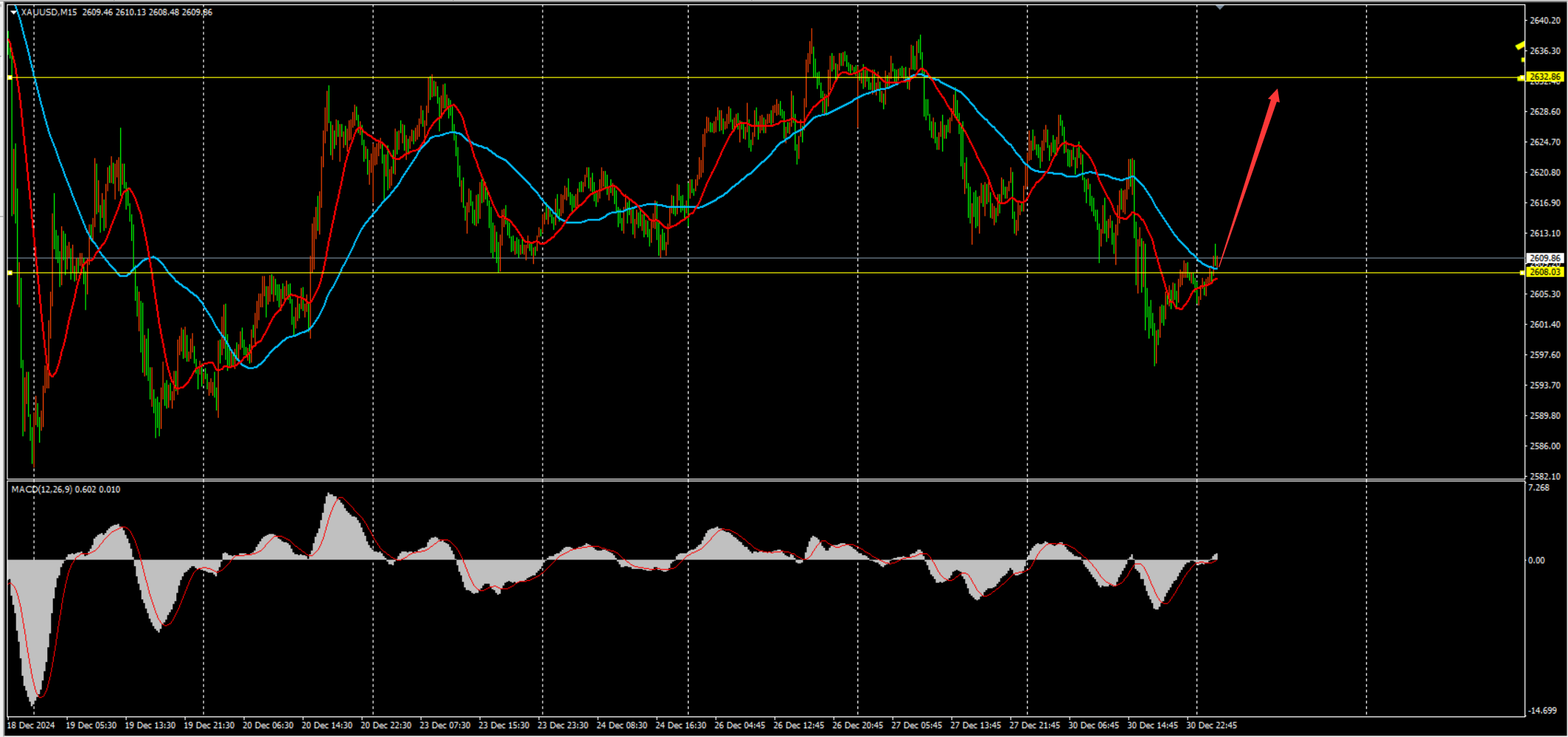The image size is (1568, 737).
Task: Click the 2589.80 price scale value
Action: [1545, 416]
